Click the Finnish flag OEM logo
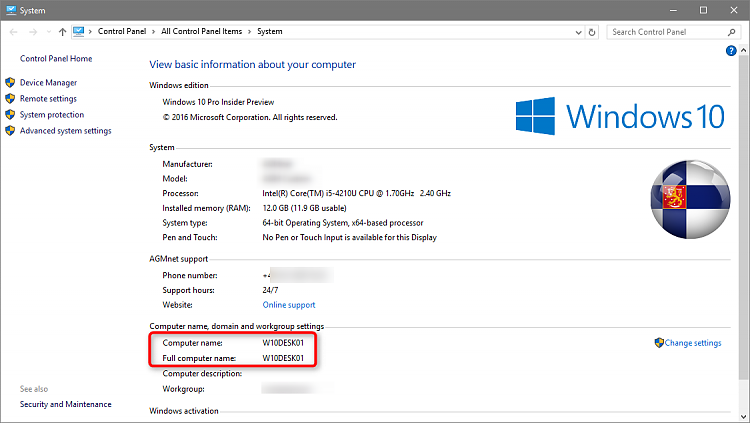This screenshot has height=423, width=750. pyautogui.click(x=690, y=199)
